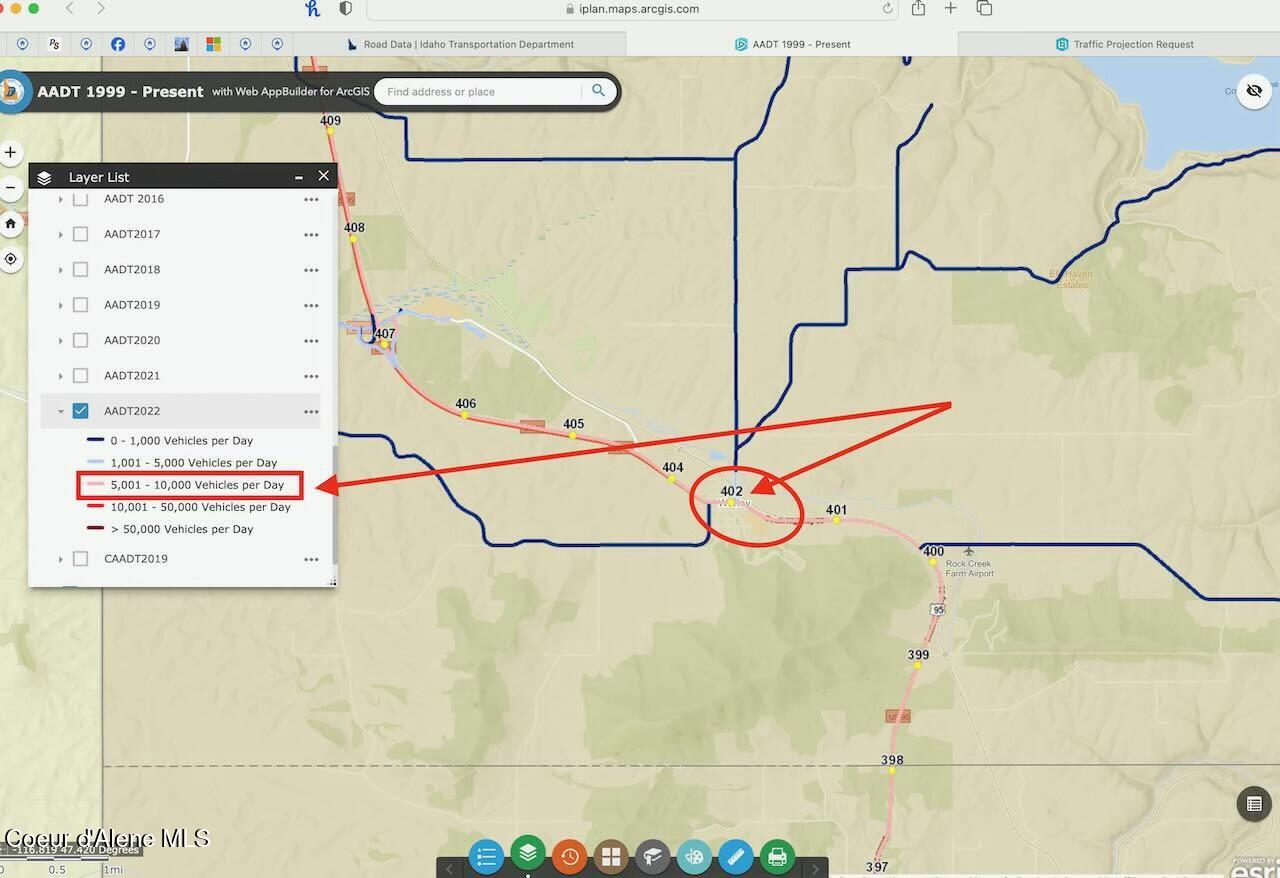Click the ruler Measurement tool icon
The height and width of the screenshot is (878, 1280).
[x=735, y=857]
